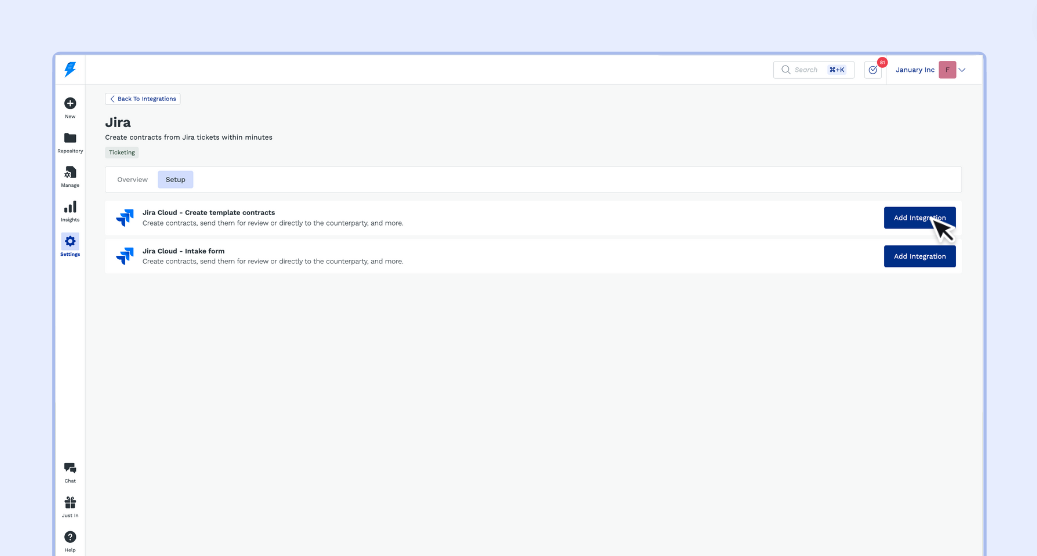Expand the account chevron next to January Inc

[x=962, y=70]
